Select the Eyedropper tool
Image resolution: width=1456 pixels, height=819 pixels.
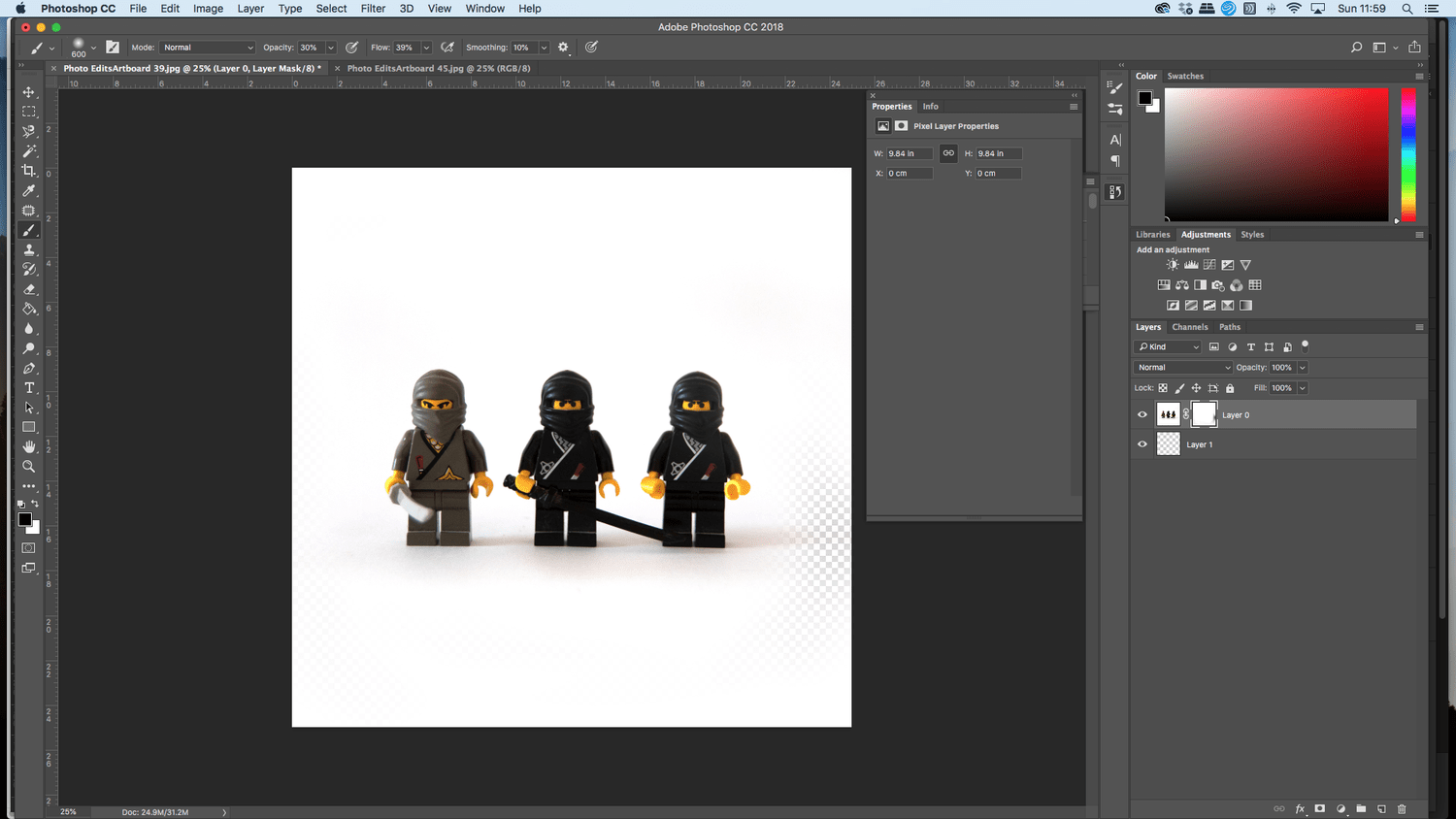(x=29, y=191)
